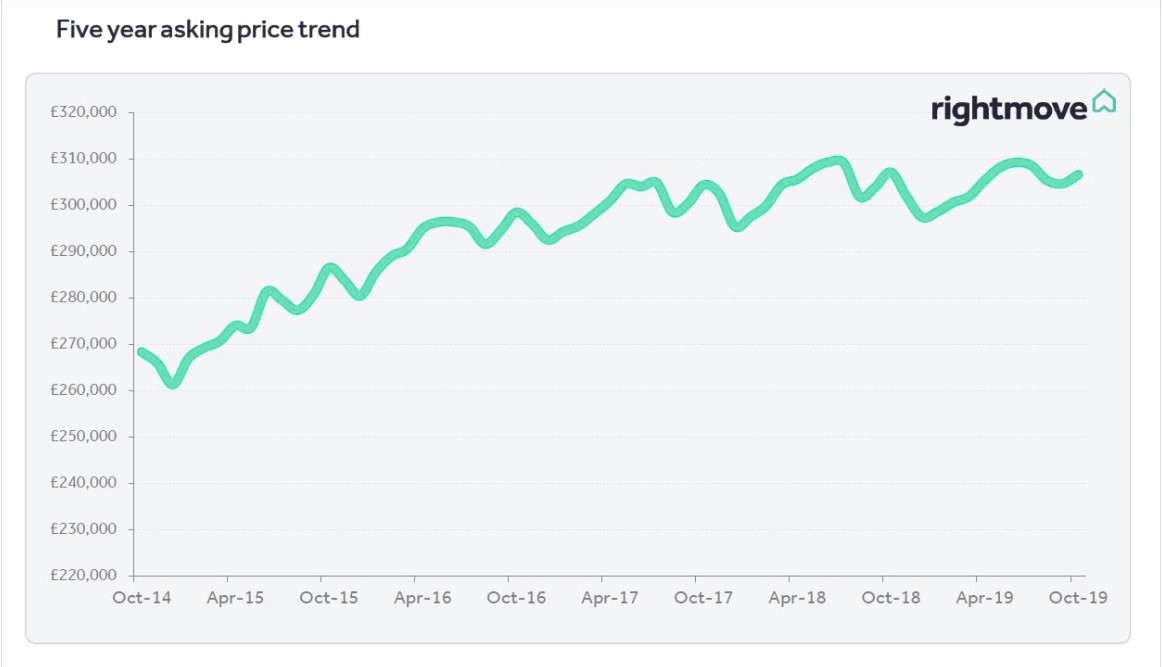Click the right end of the trend line
Screen dimensions: 1163x667
[1078, 175]
